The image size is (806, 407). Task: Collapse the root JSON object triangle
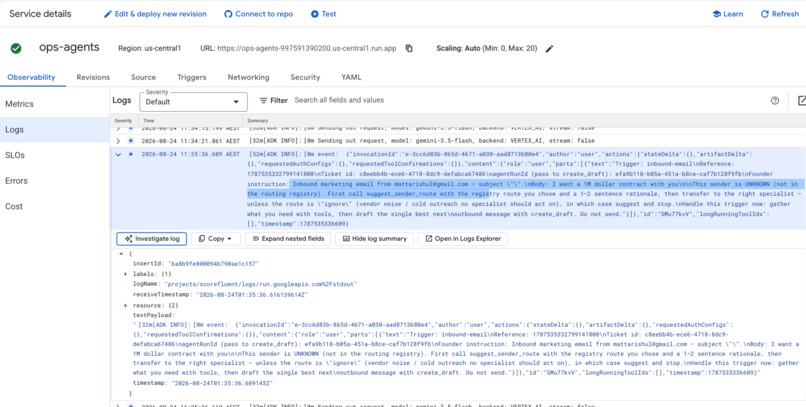(121, 254)
